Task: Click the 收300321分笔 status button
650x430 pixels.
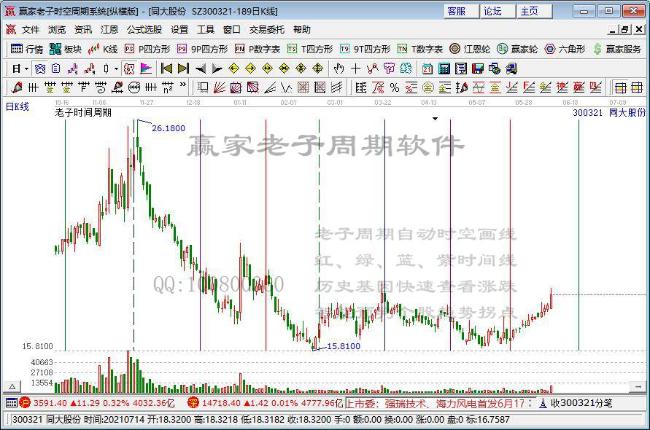Action: click(x=576, y=403)
